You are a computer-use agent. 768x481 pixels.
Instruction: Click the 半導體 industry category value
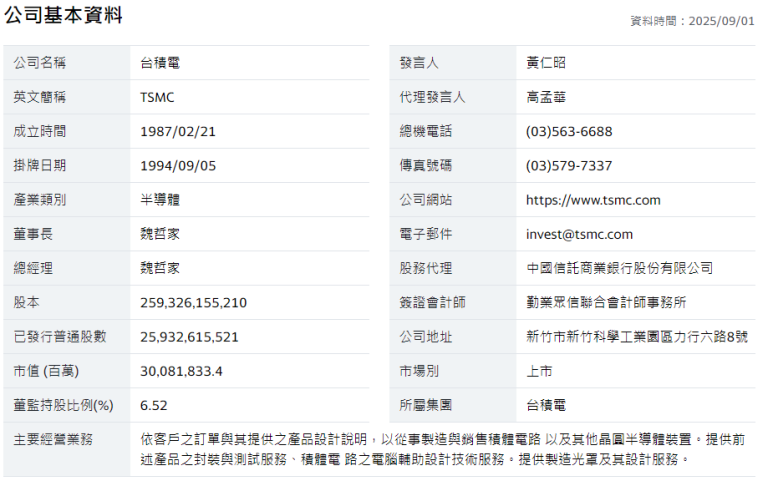point(160,199)
